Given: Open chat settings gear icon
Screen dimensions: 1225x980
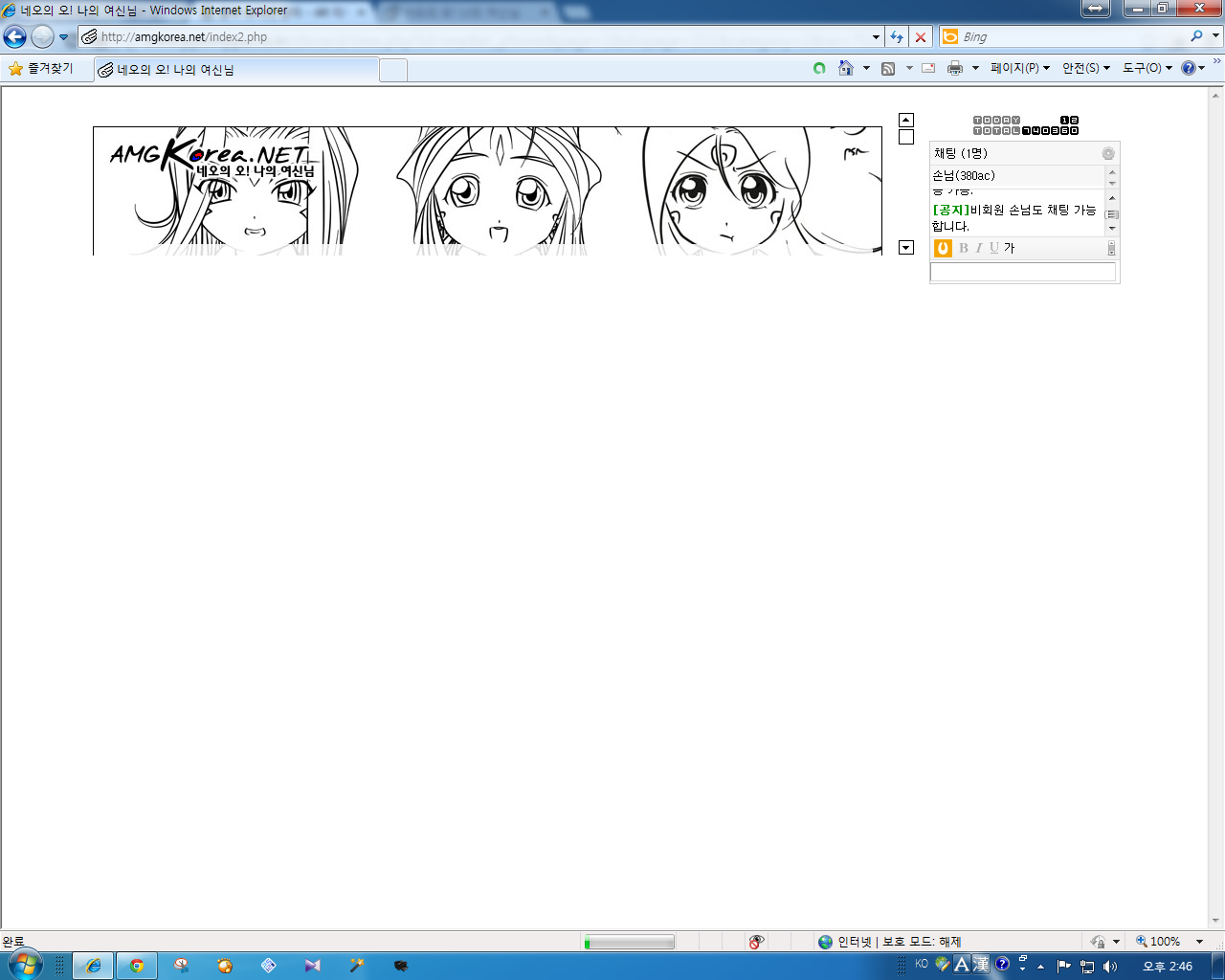Looking at the screenshot, I should click(1108, 153).
